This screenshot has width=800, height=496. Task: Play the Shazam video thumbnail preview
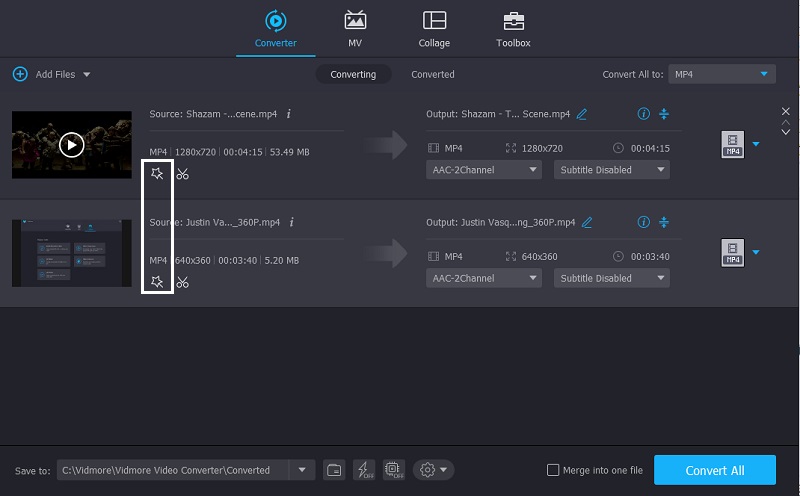coord(71,145)
